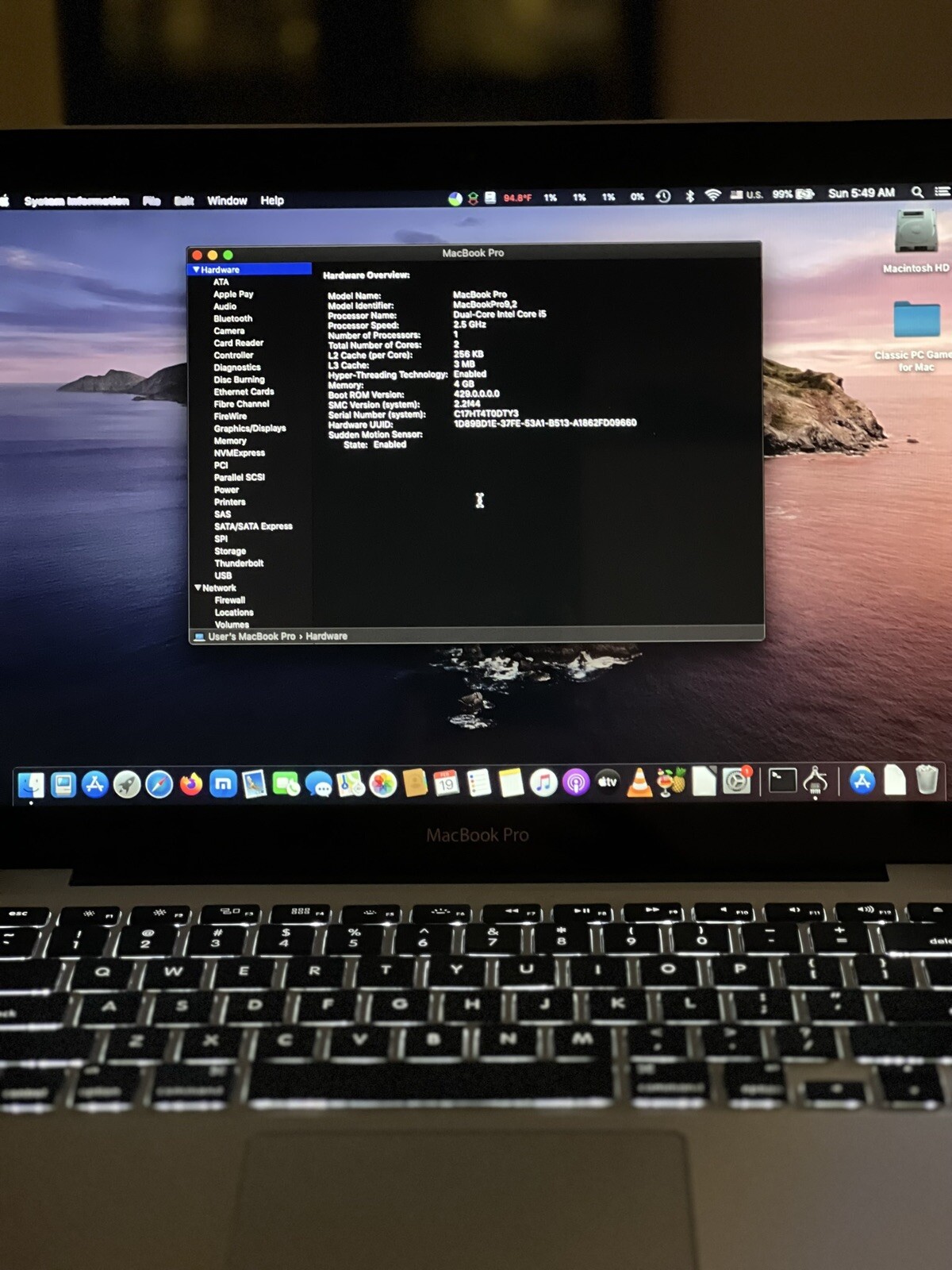
Task: Click System Information chip icon in dock
Action: [x=816, y=782]
